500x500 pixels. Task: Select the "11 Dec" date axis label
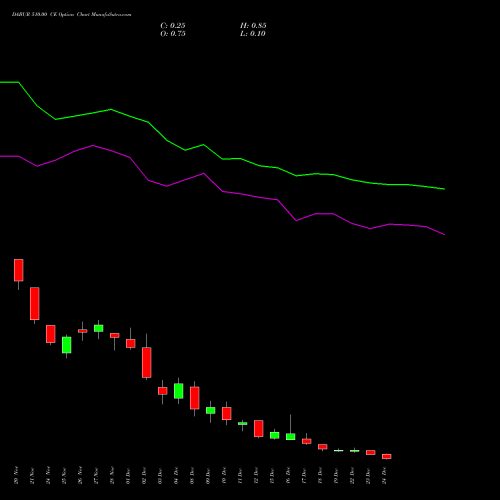pos(240,475)
